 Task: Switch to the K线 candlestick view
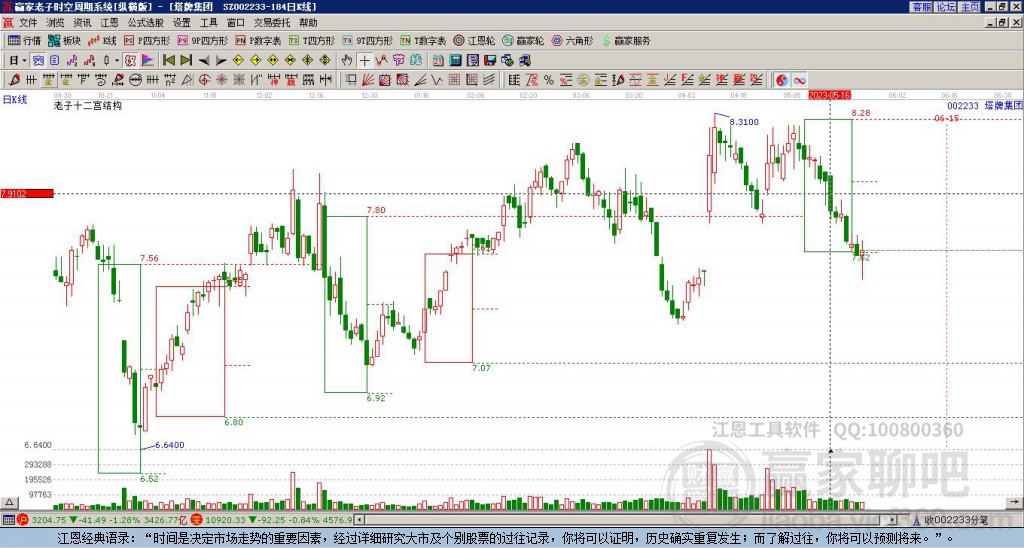tap(103, 40)
